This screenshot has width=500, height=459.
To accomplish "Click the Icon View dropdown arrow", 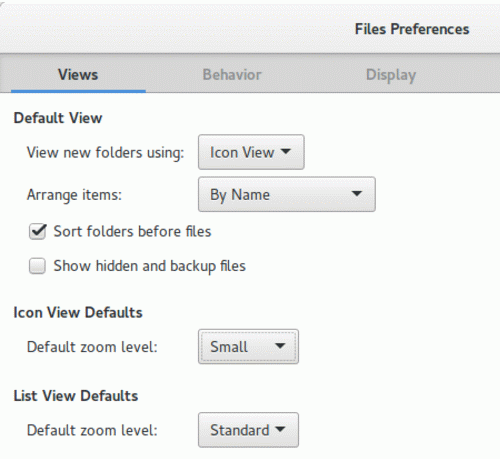I will click(x=286, y=151).
